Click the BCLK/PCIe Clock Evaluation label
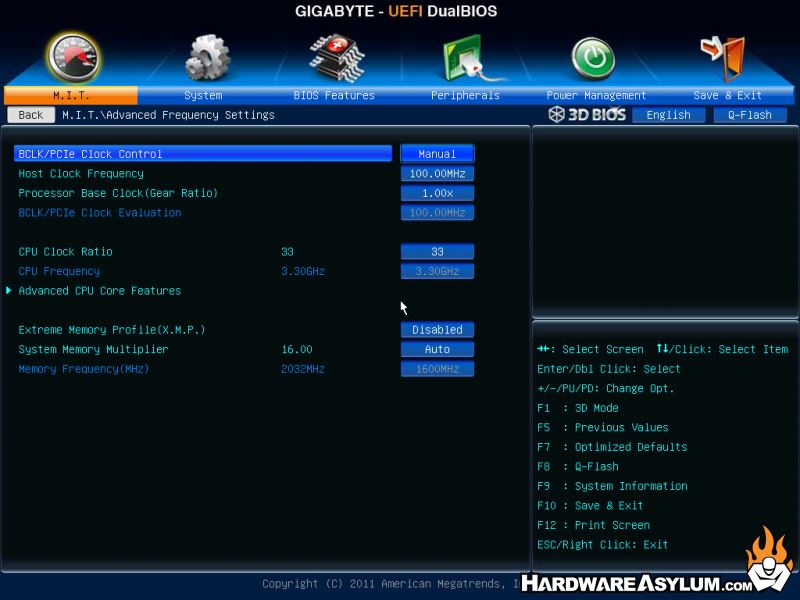800x600 pixels. tap(100, 212)
